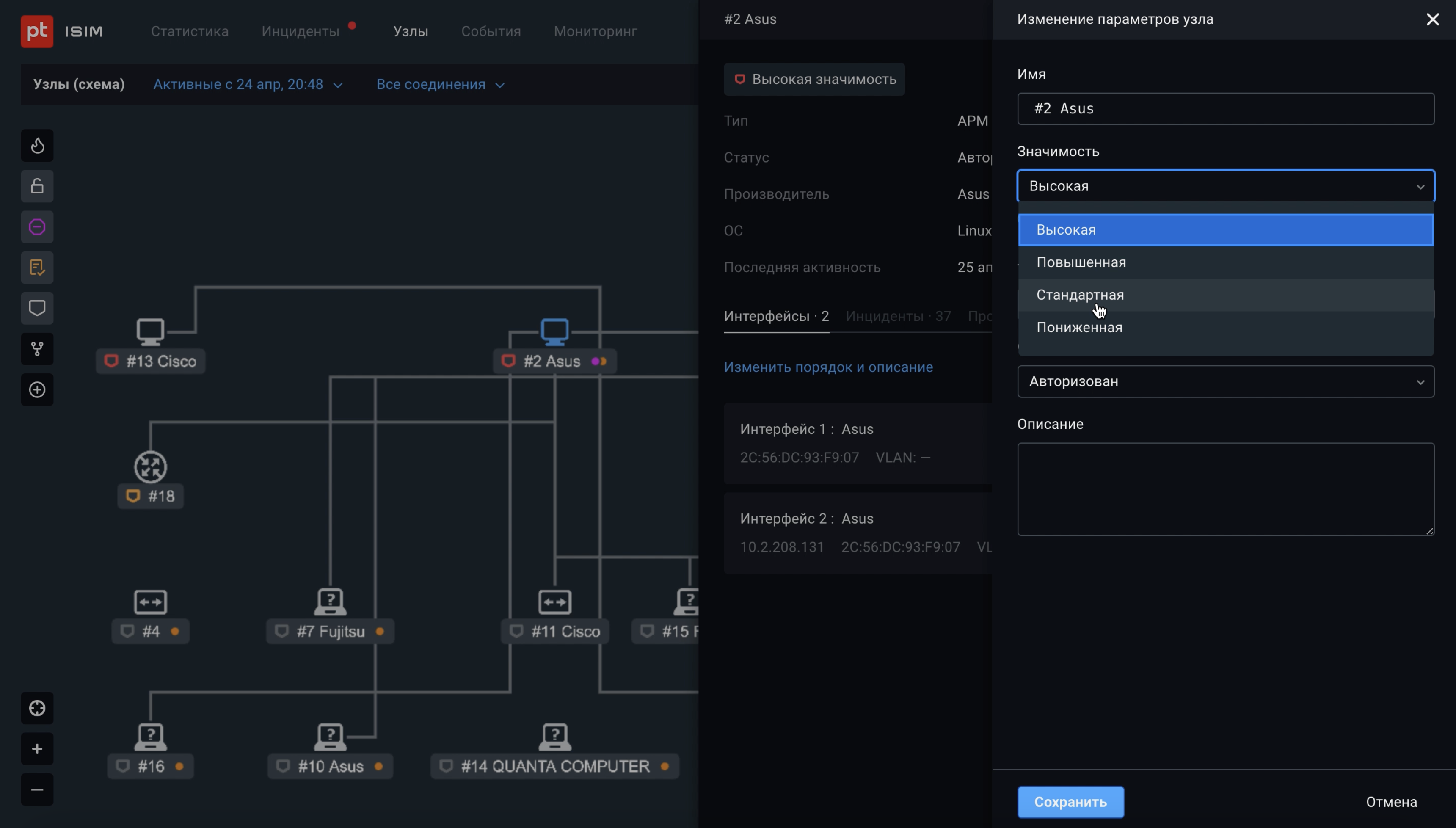Click the orange checklist sidebar icon
This screenshot has width=1456, height=828.
(37, 267)
